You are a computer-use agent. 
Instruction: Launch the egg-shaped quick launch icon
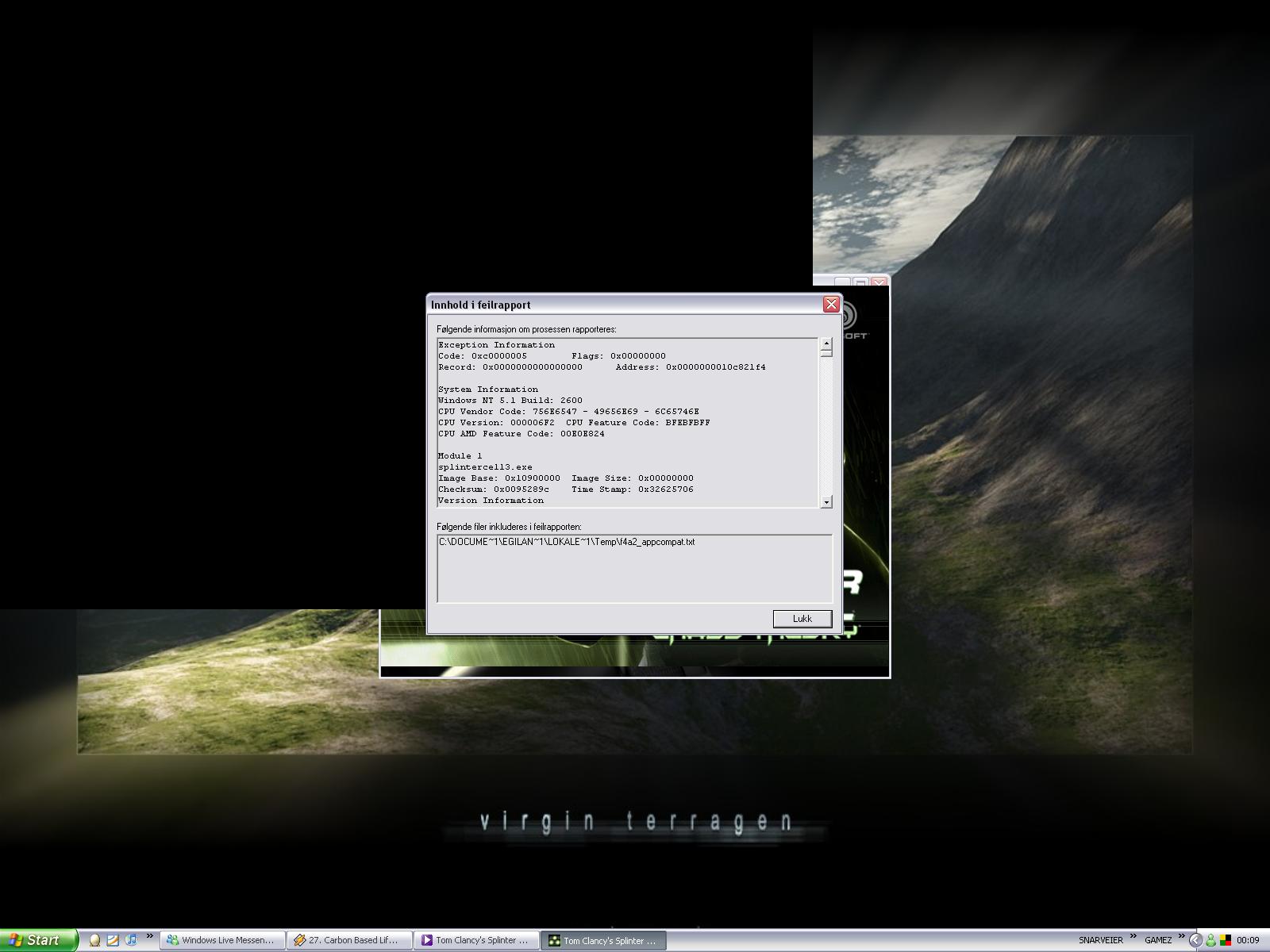tap(94, 940)
